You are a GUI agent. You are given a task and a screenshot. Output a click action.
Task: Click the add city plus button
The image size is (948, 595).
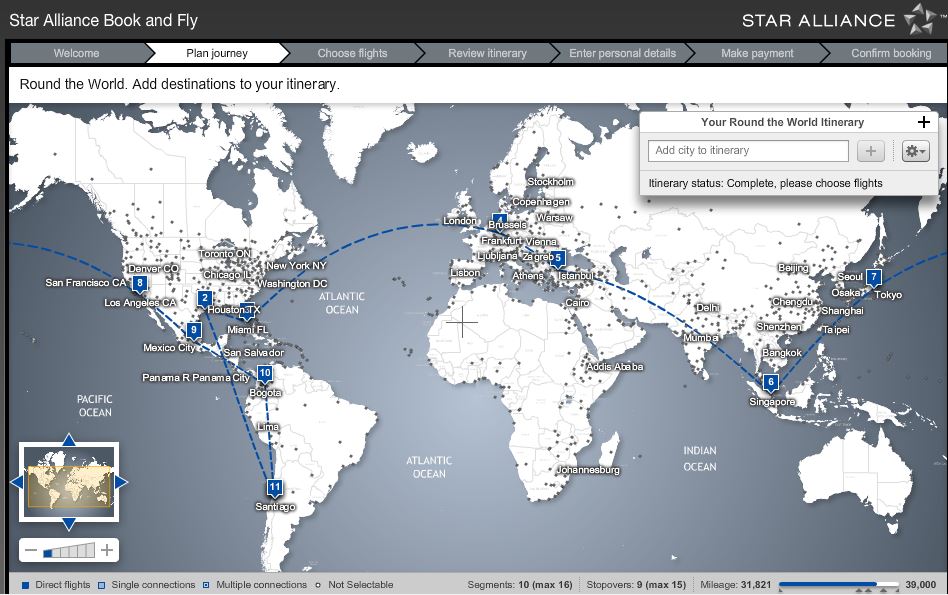871,151
